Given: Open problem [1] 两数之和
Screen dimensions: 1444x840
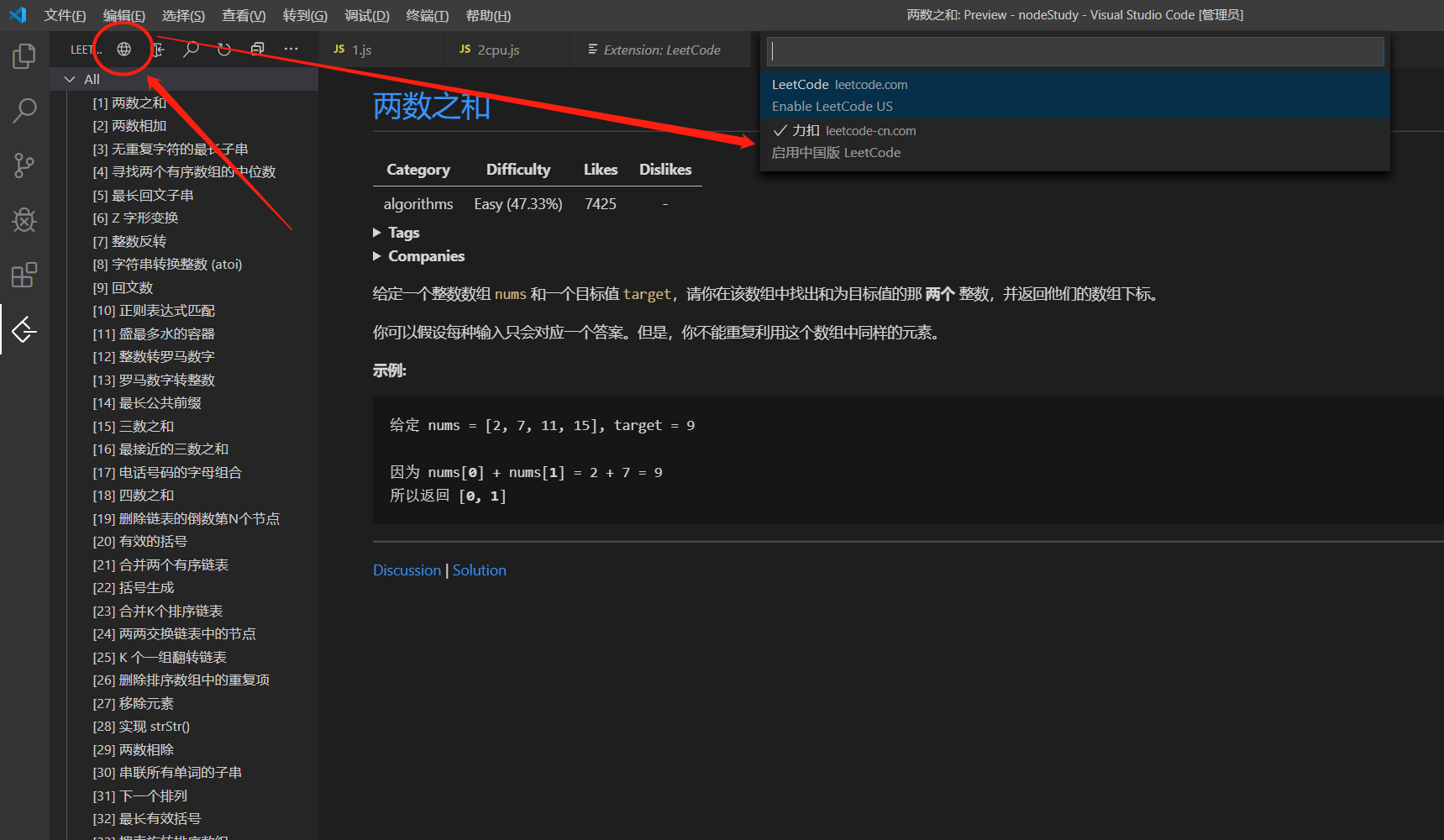Looking at the screenshot, I should coord(129,102).
